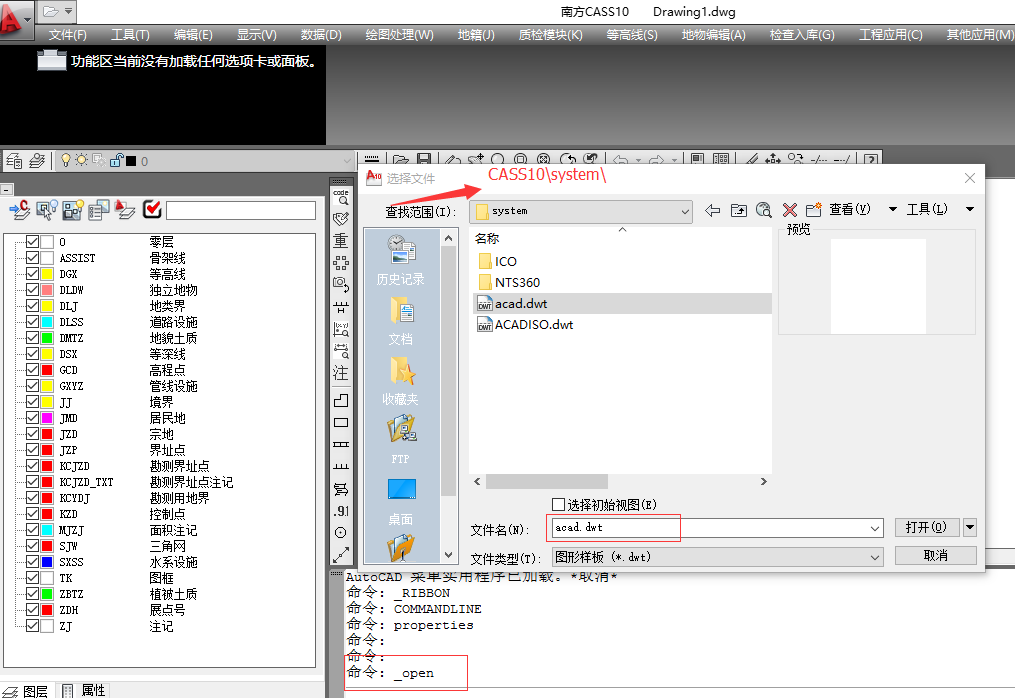Click the blue color swatch of SXSS layer
Viewport: 1015px width, 698px height.
47,561
